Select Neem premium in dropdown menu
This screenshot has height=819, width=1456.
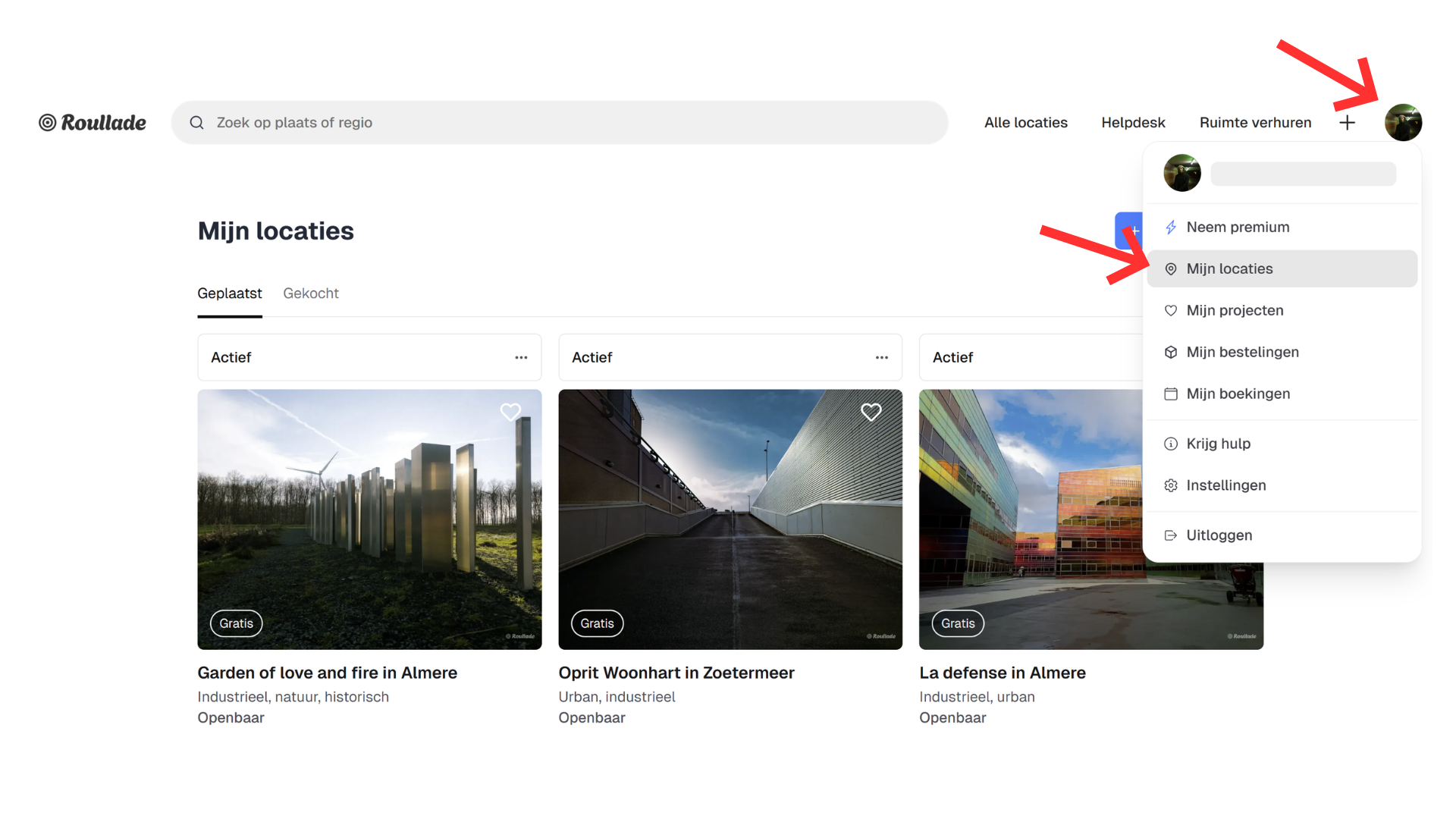pos(1237,227)
